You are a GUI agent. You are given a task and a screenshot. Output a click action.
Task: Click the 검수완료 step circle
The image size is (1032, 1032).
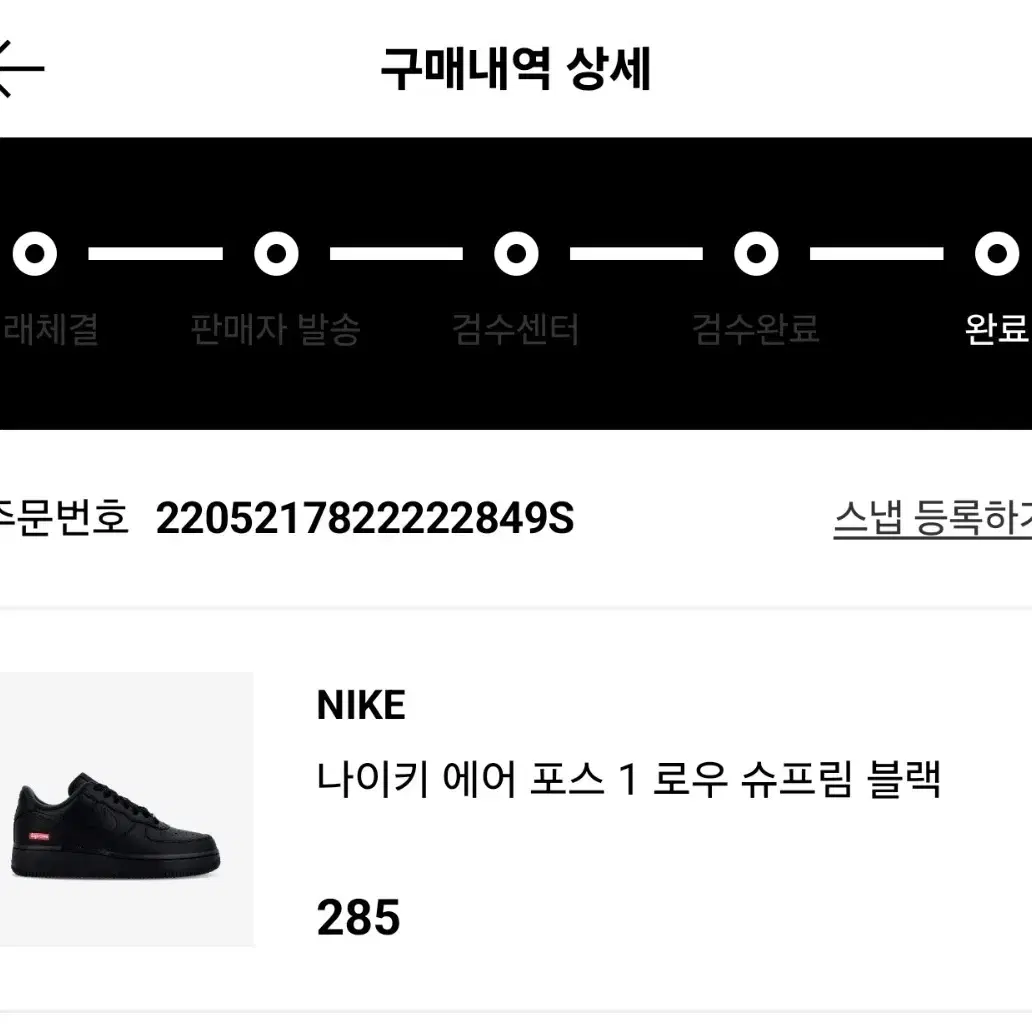pos(756,253)
